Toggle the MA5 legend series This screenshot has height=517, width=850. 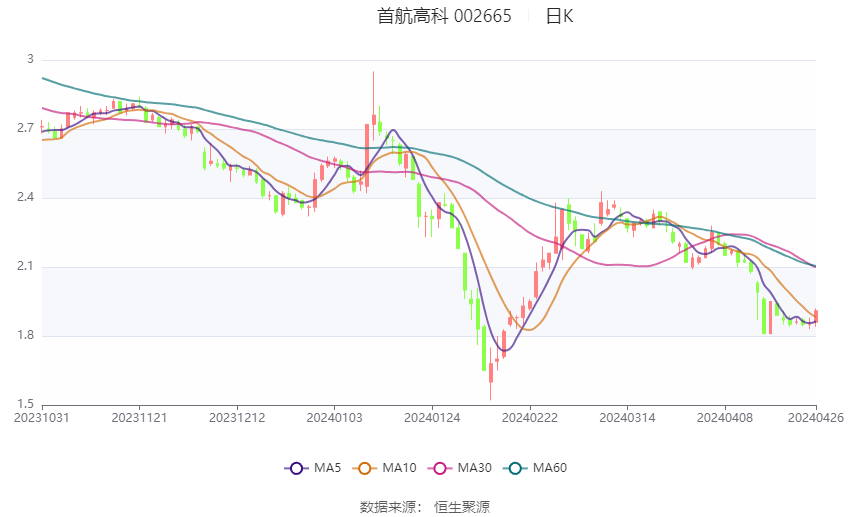[x=313, y=468]
